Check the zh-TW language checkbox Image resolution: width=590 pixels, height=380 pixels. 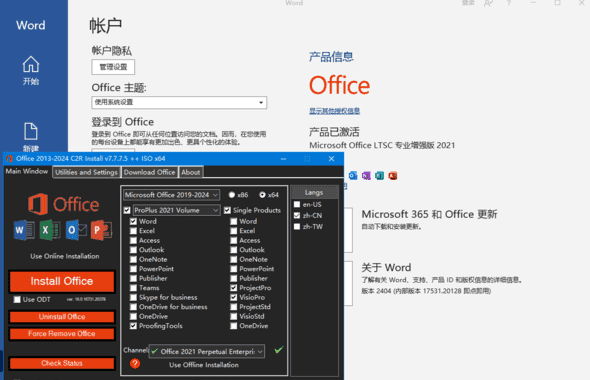(297, 226)
